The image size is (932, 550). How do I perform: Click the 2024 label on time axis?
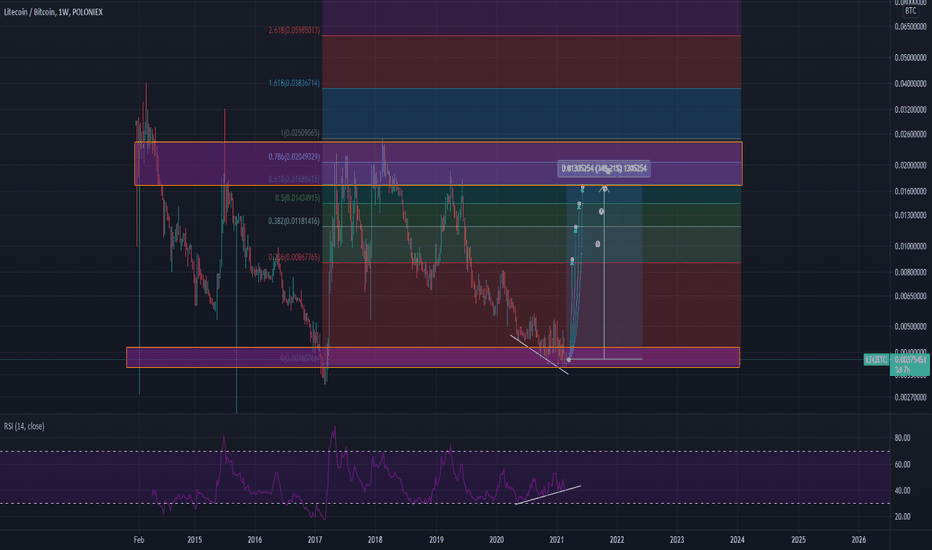(x=738, y=540)
